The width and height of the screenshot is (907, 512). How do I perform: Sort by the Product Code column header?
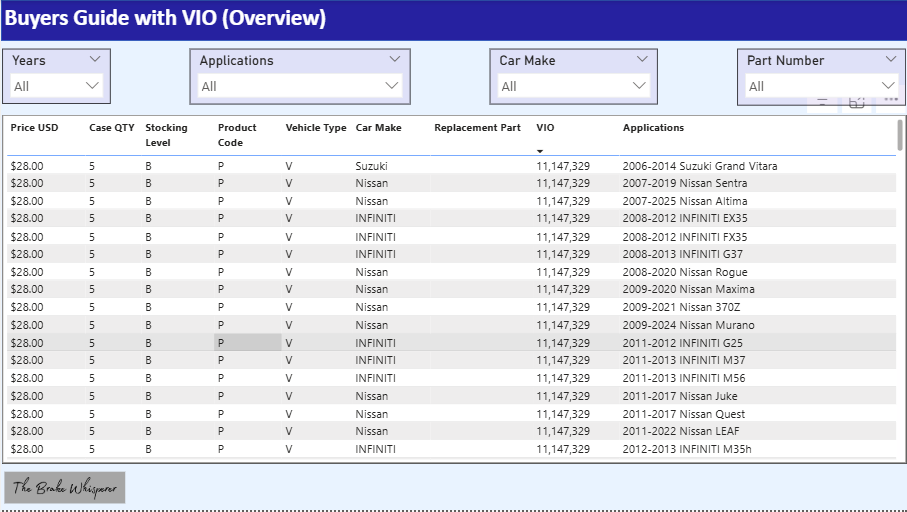(x=237, y=135)
